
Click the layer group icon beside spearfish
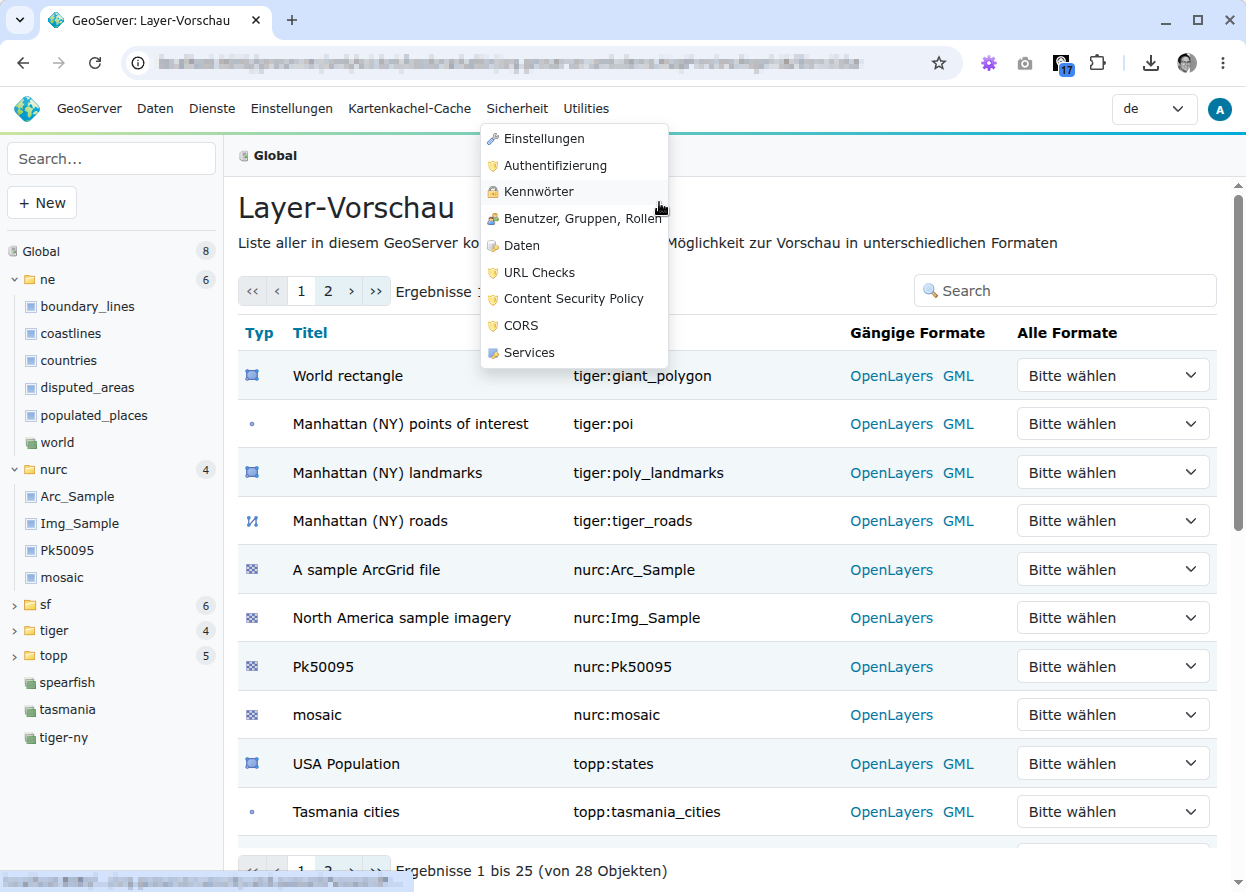30,683
